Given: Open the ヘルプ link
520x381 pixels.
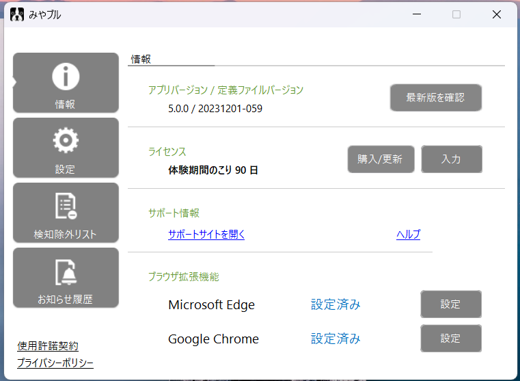Looking at the screenshot, I should click(x=408, y=234).
